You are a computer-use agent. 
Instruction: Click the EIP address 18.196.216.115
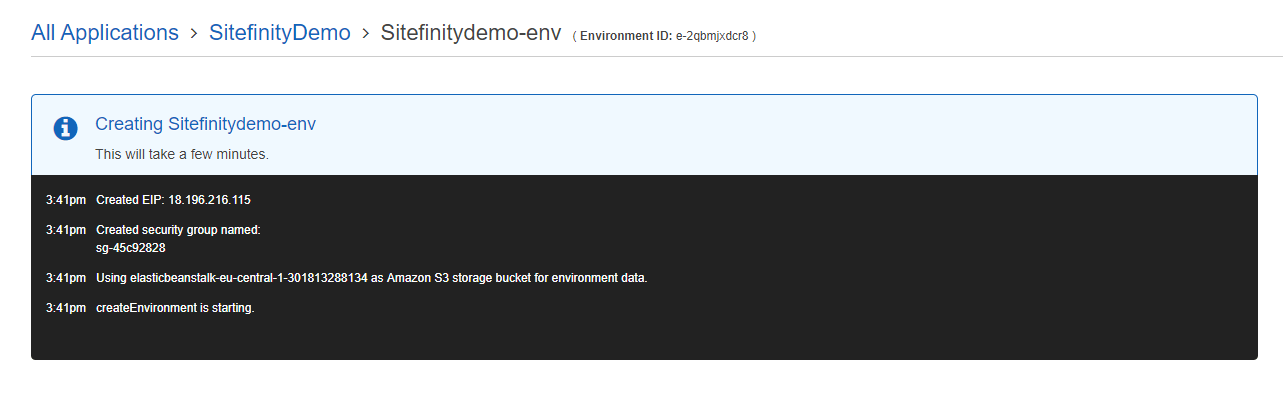(209, 200)
